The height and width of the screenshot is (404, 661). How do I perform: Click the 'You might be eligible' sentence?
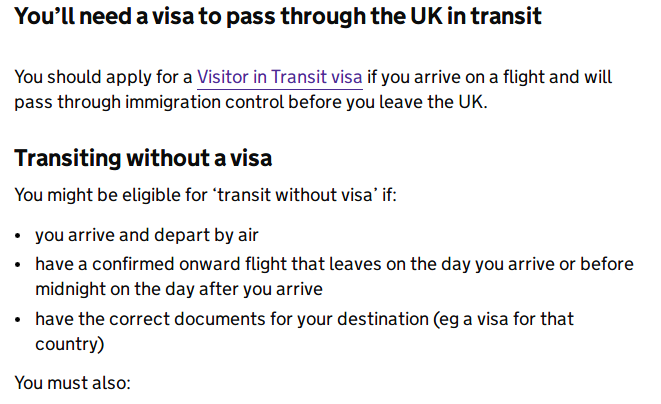pos(205,194)
